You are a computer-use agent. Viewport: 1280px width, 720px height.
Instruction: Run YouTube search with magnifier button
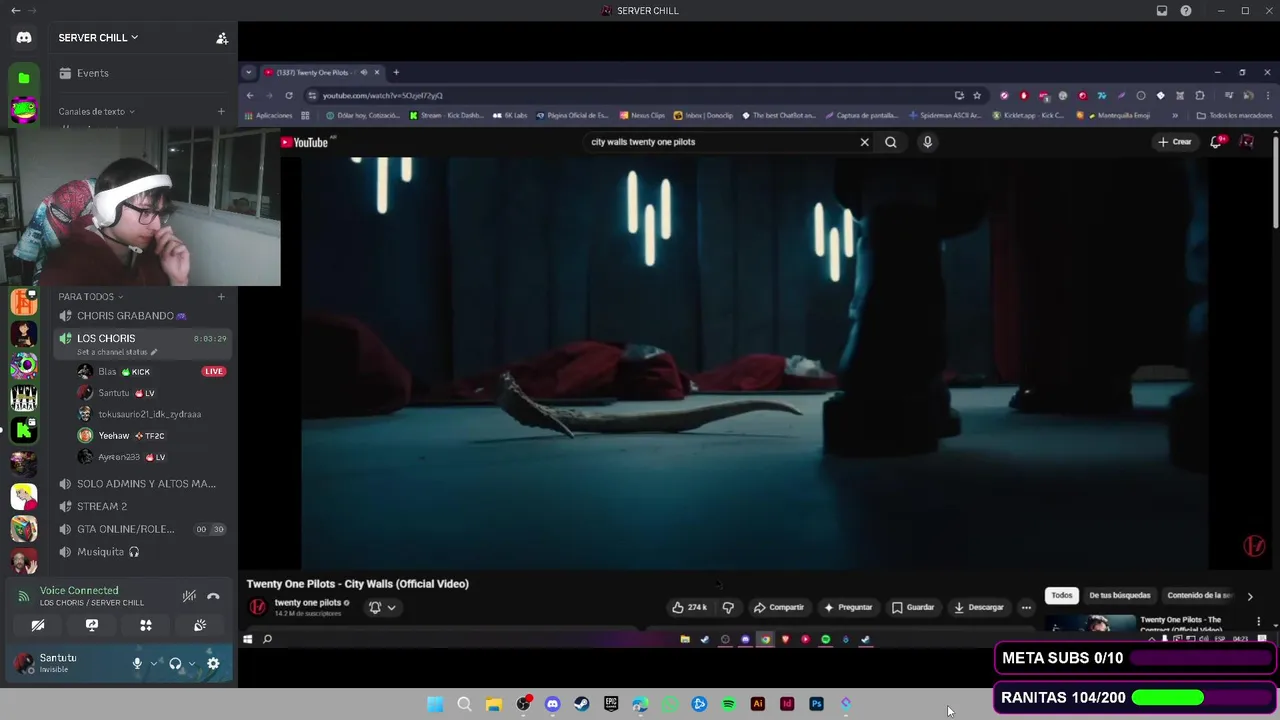coord(891,142)
